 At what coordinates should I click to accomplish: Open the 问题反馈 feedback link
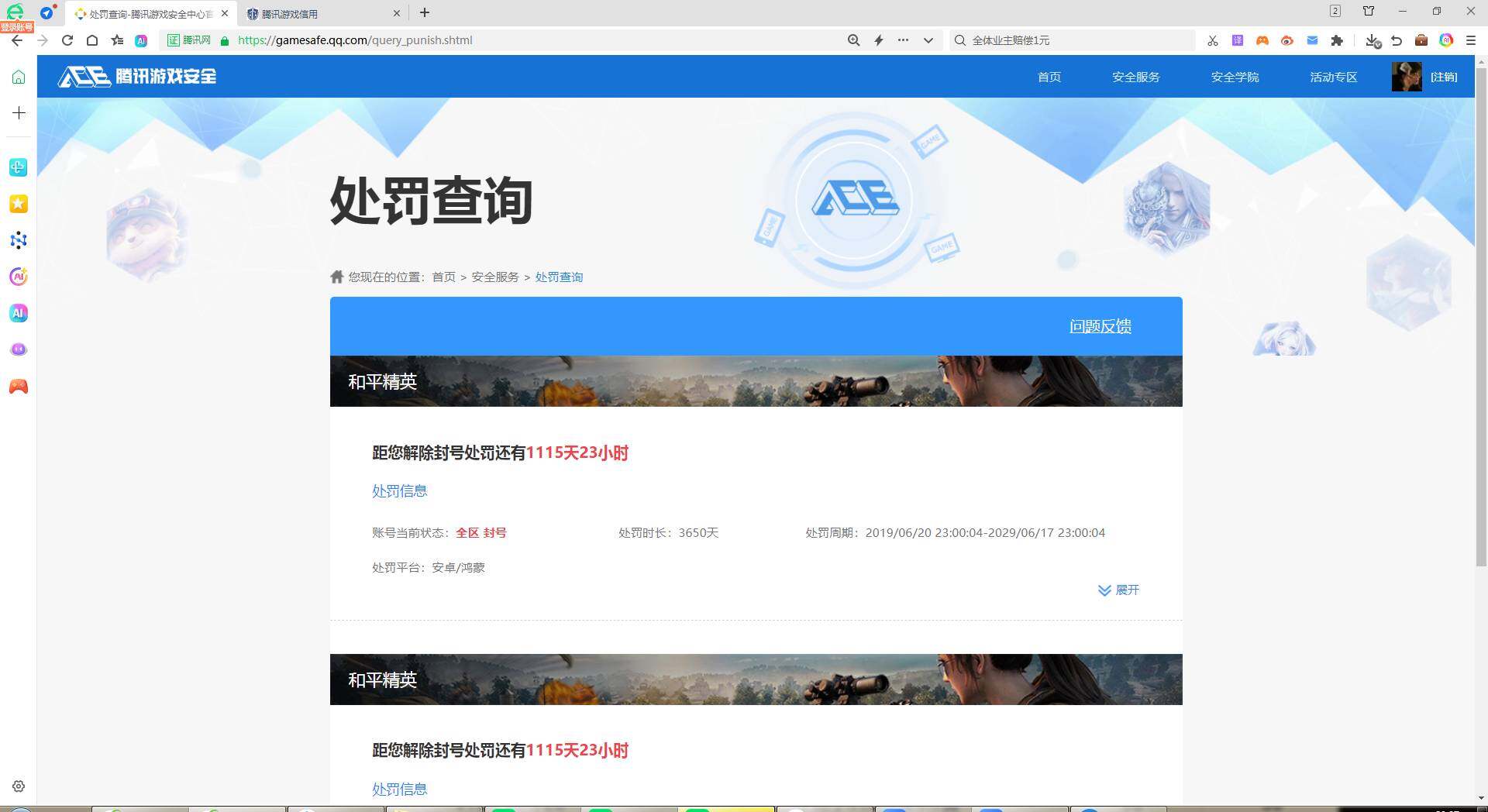click(1100, 326)
